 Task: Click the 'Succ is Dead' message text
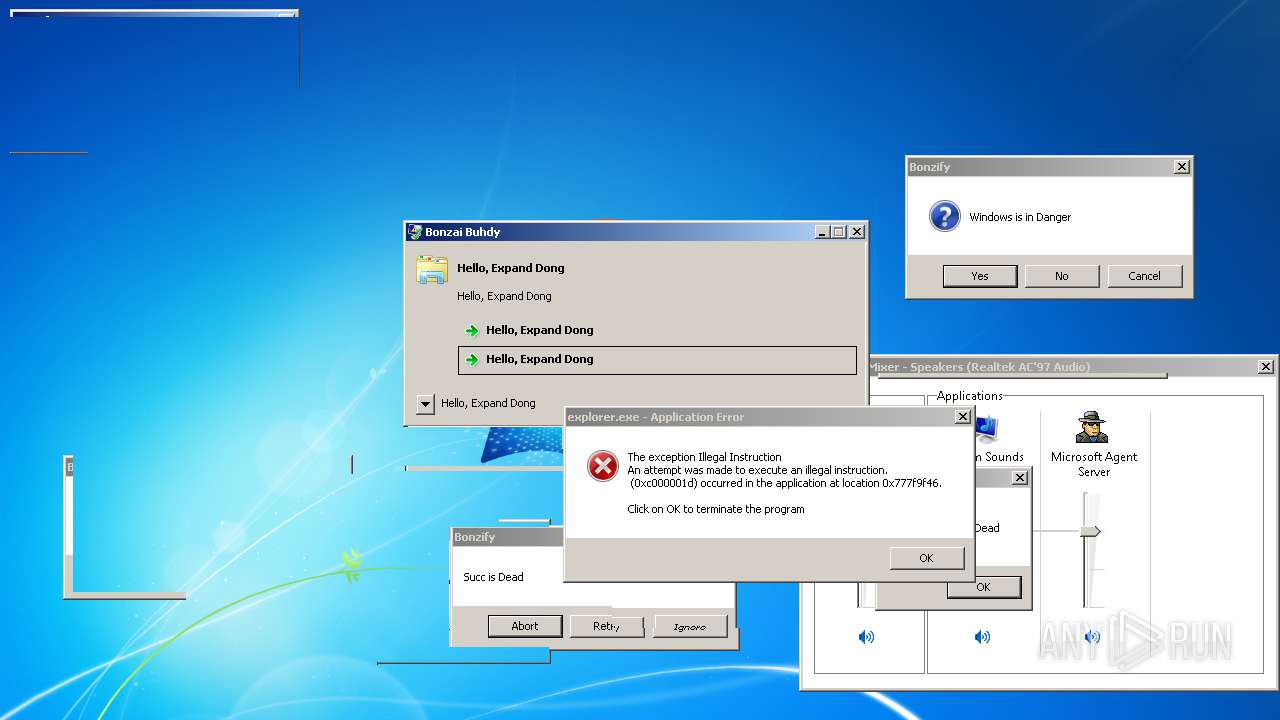(x=493, y=577)
